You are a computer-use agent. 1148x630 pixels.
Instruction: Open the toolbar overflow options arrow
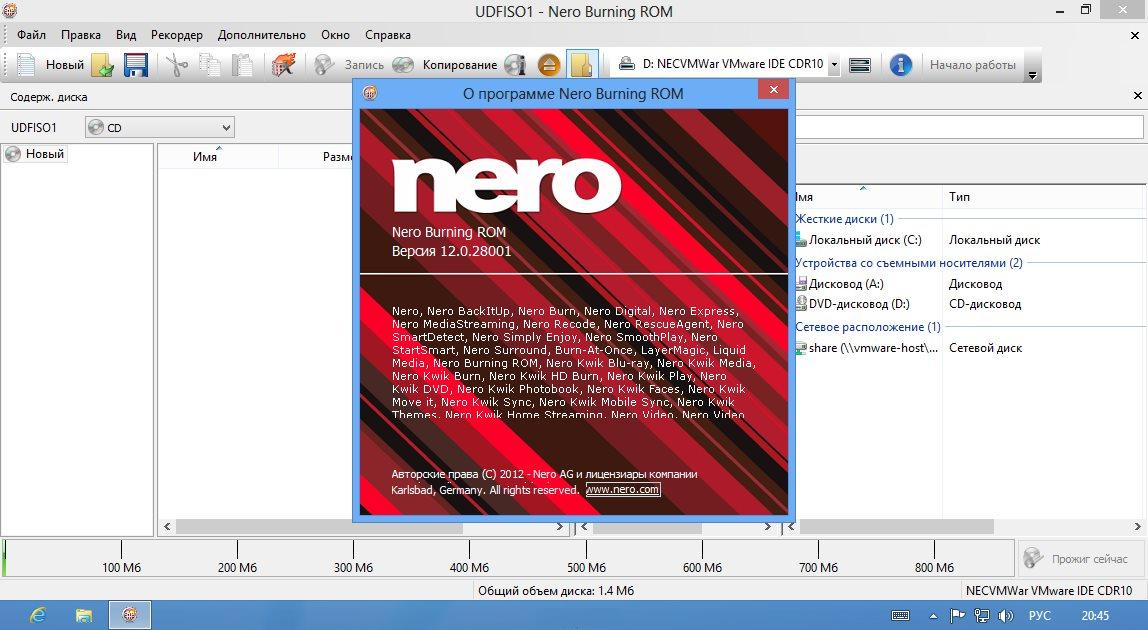point(1032,75)
